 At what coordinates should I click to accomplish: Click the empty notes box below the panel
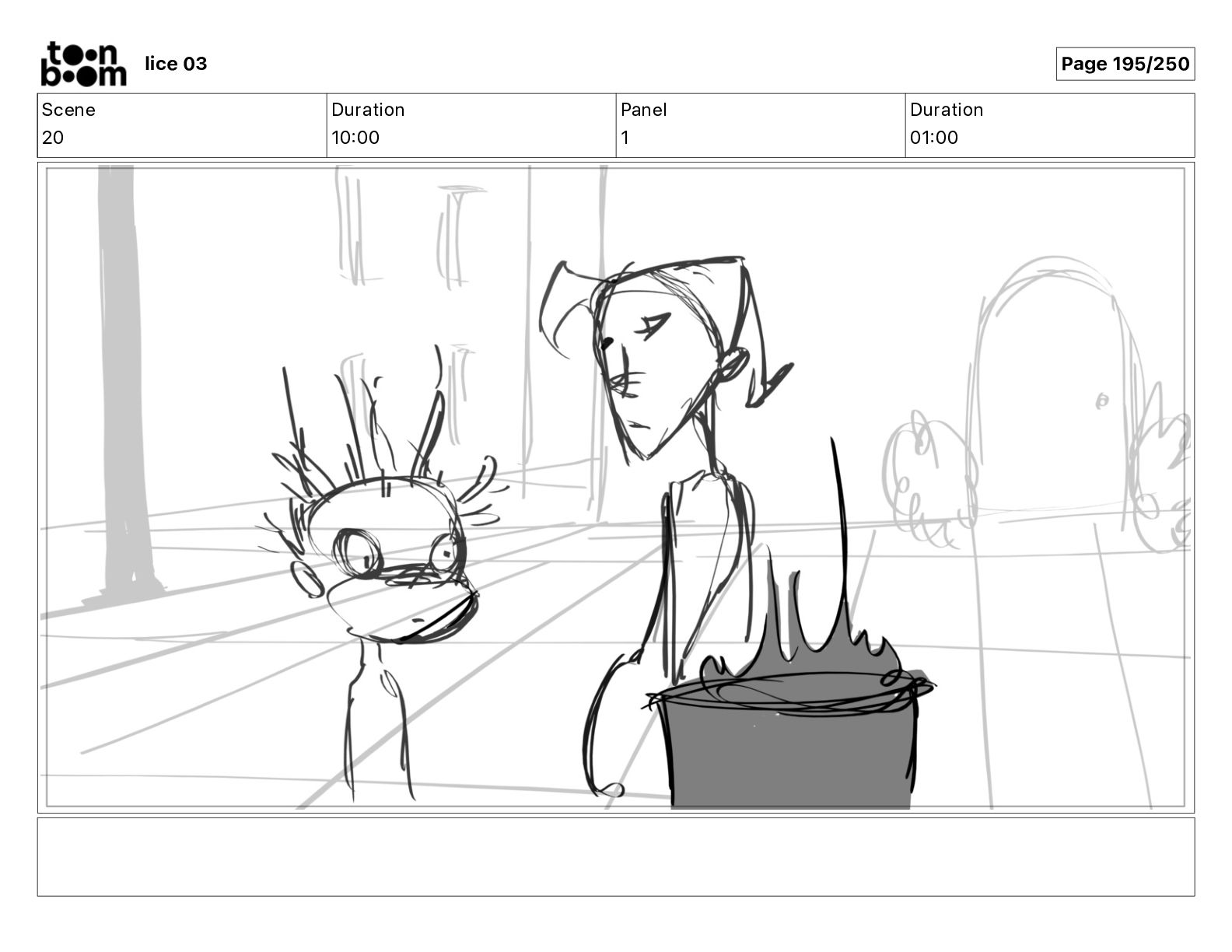(615, 856)
